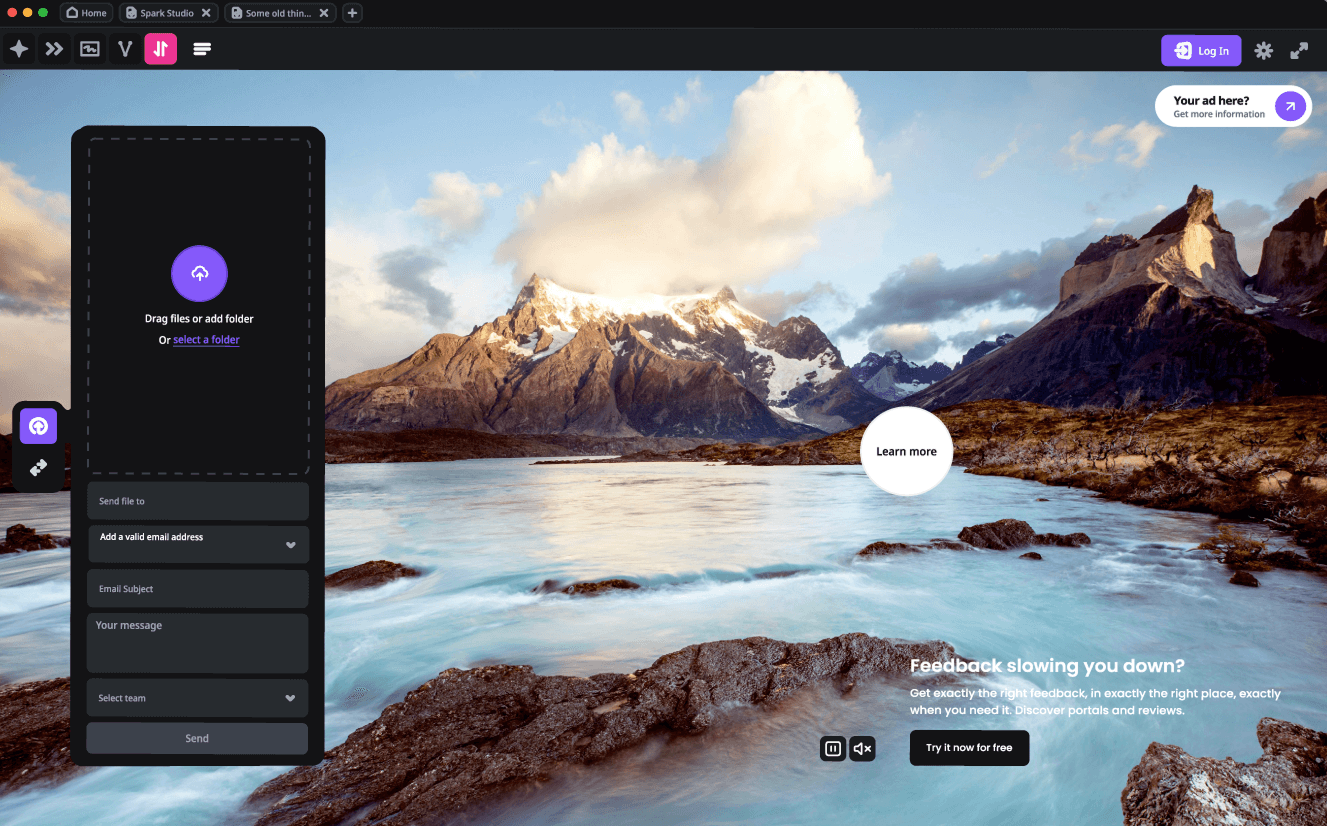Unmute the background sound
1327x826 pixels.
[862, 748]
